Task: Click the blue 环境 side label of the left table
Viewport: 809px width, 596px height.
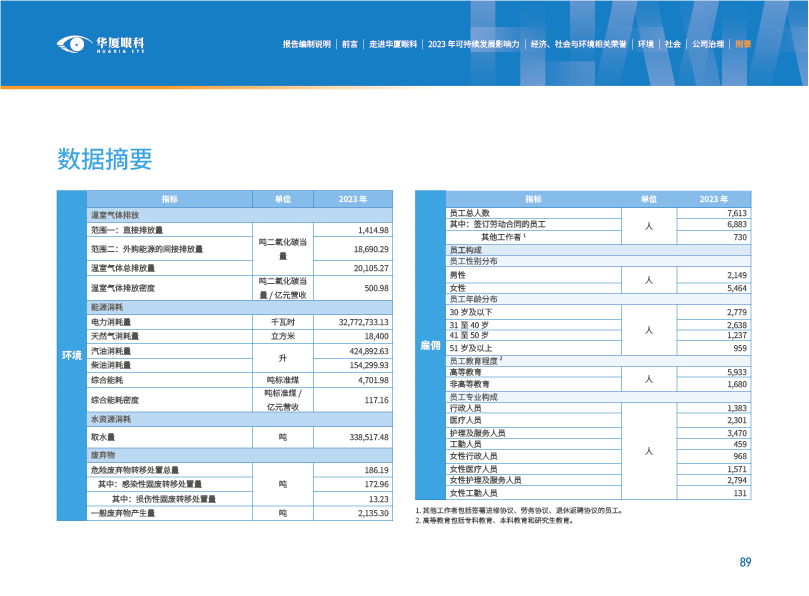Action: 72,356
